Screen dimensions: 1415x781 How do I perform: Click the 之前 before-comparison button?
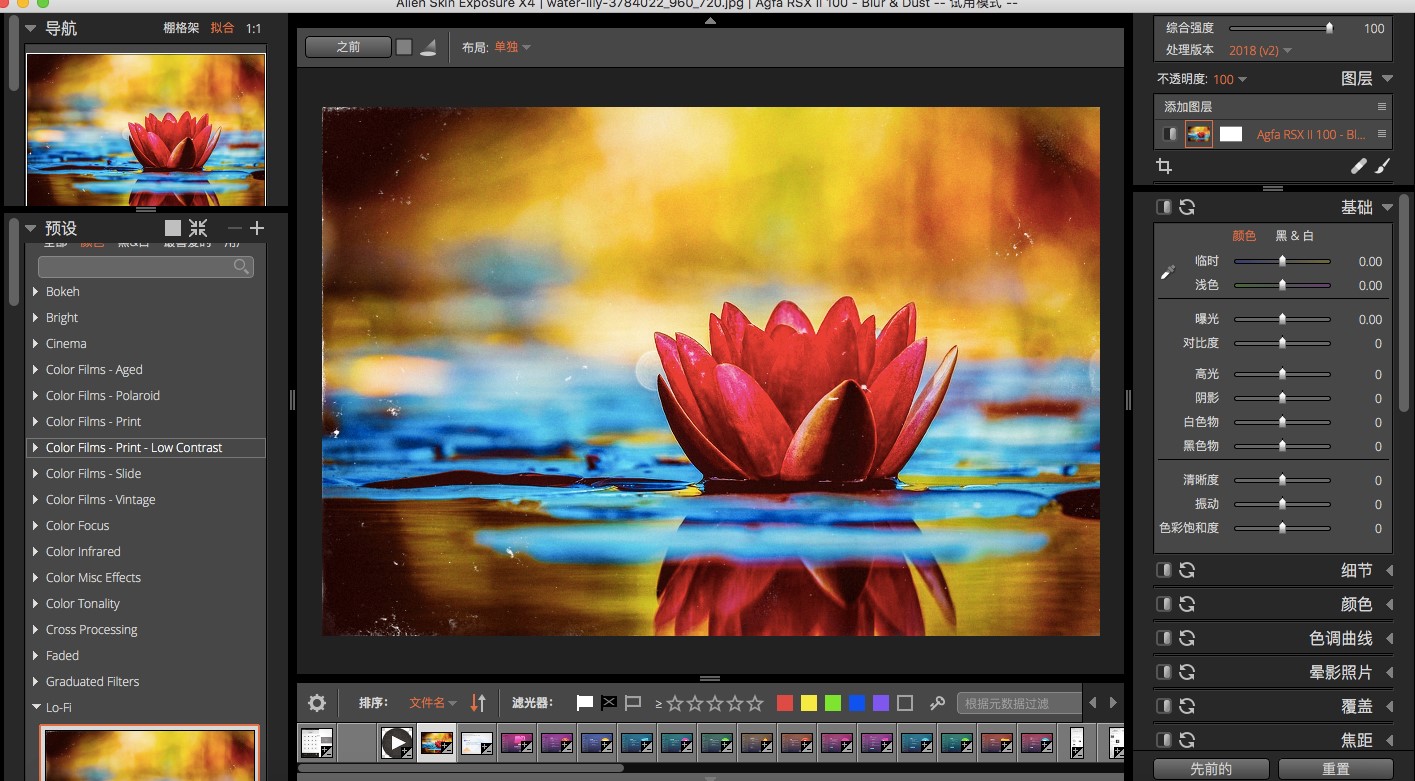tap(347, 46)
